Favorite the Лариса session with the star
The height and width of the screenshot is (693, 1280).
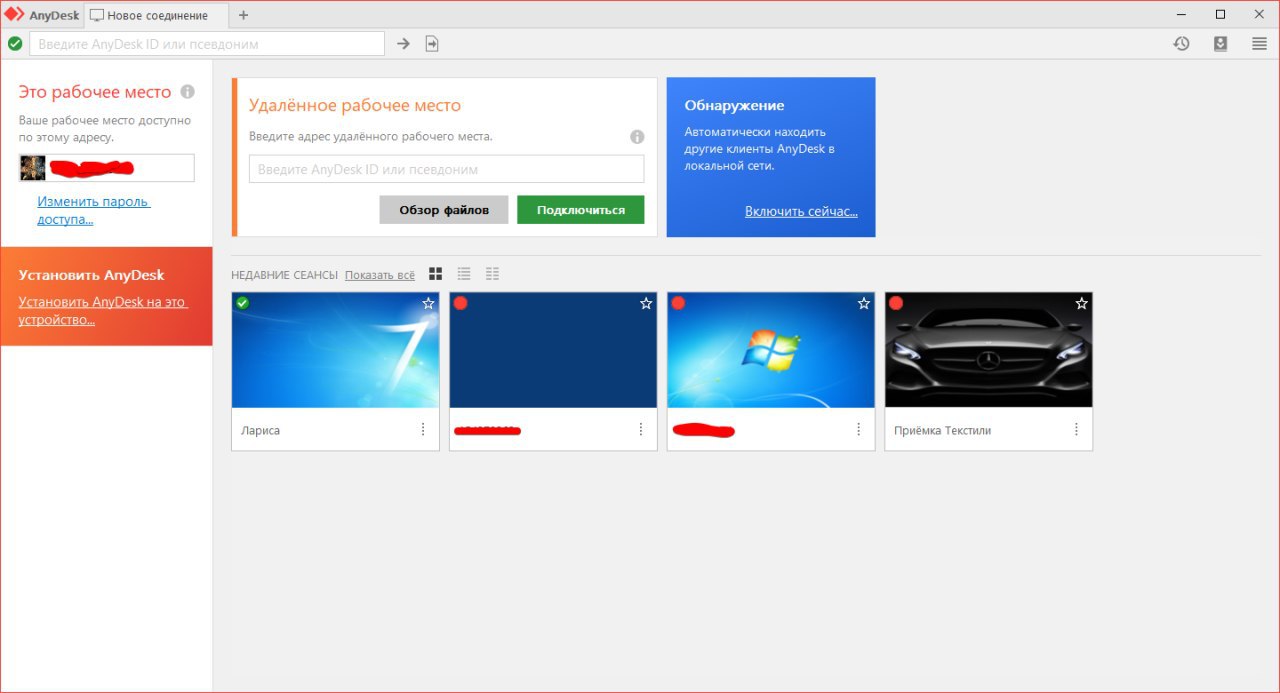[x=428, y=303]
